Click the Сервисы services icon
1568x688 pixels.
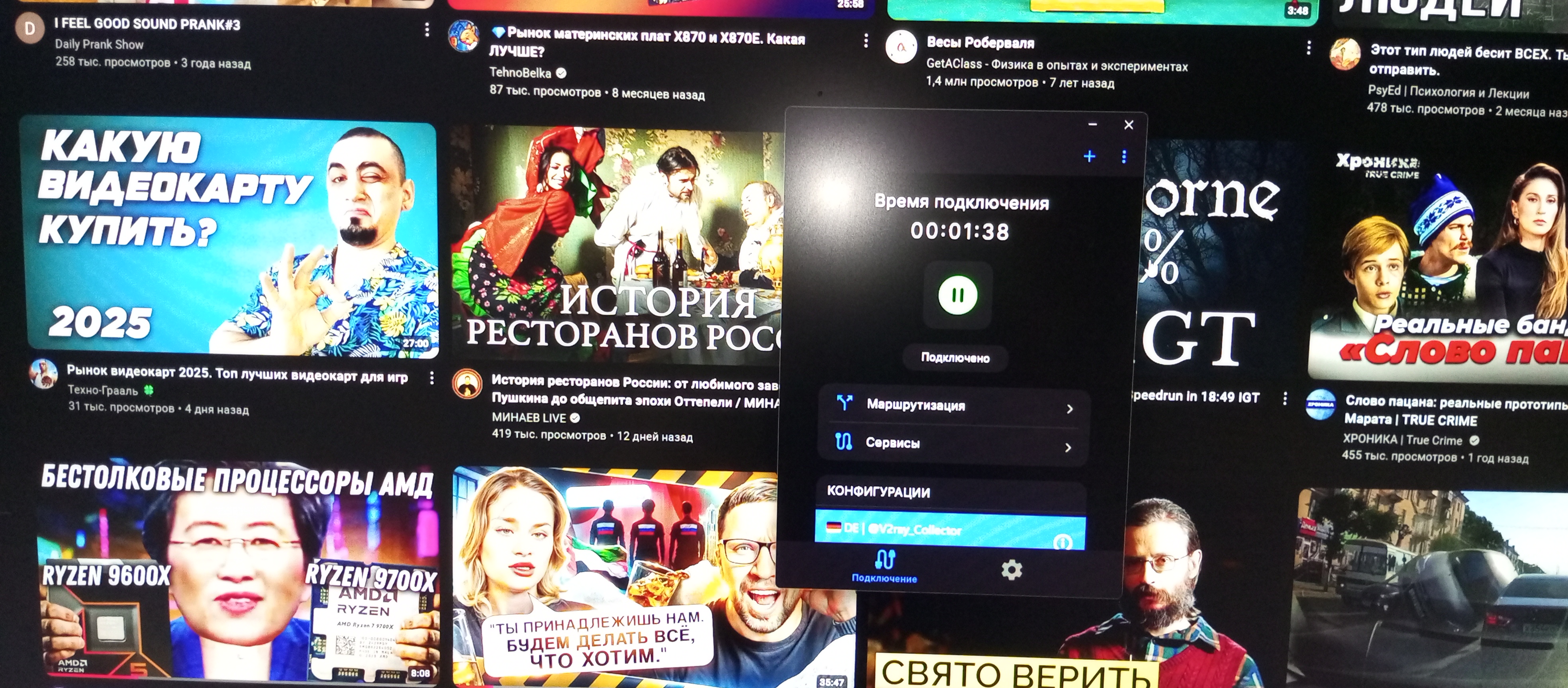coord(843,441)
